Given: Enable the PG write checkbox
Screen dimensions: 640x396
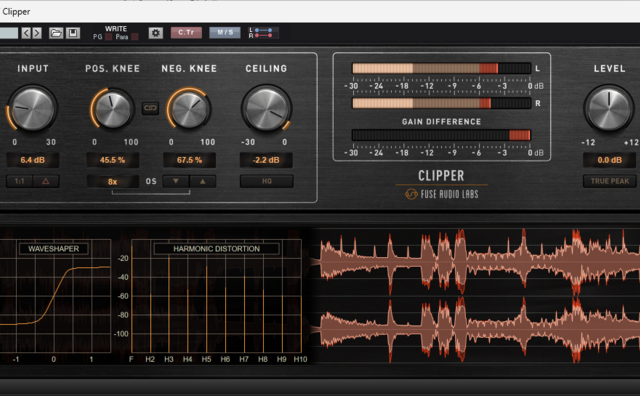Looking at the screenshot, I should coord(109,37).
